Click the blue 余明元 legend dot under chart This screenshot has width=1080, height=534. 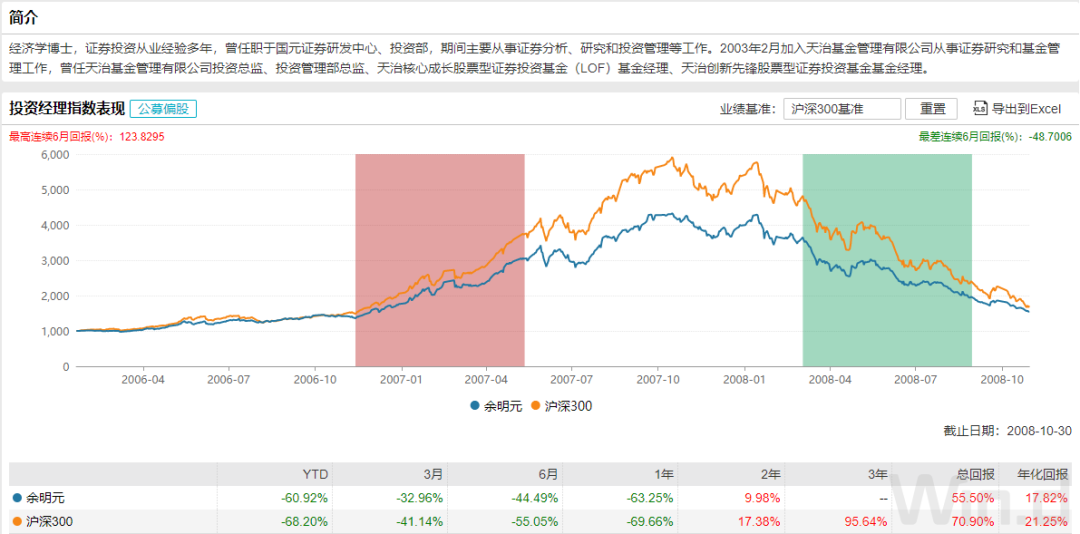click(x=474, y=406)
